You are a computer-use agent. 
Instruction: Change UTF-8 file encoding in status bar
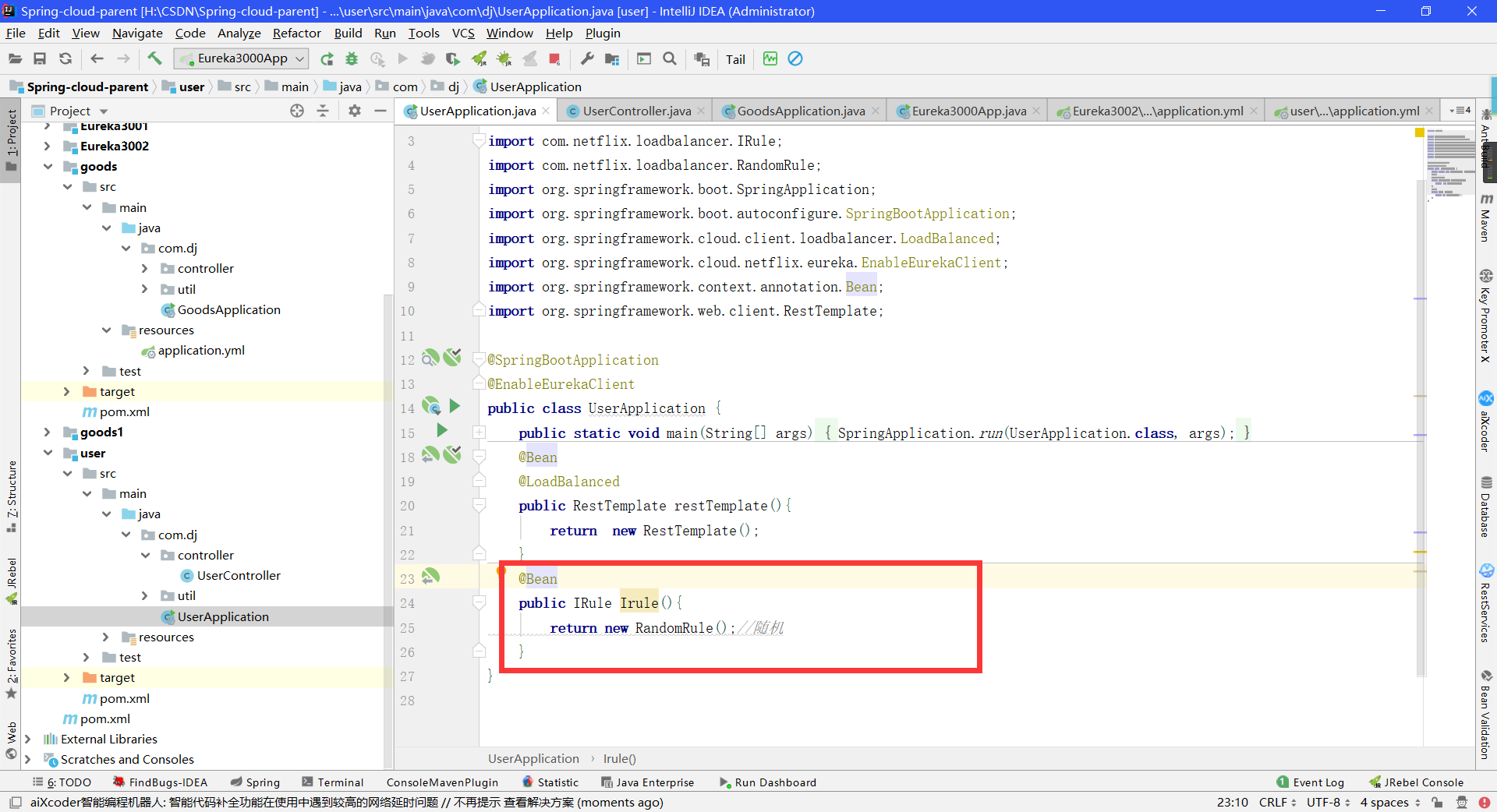click(1328, 802)
